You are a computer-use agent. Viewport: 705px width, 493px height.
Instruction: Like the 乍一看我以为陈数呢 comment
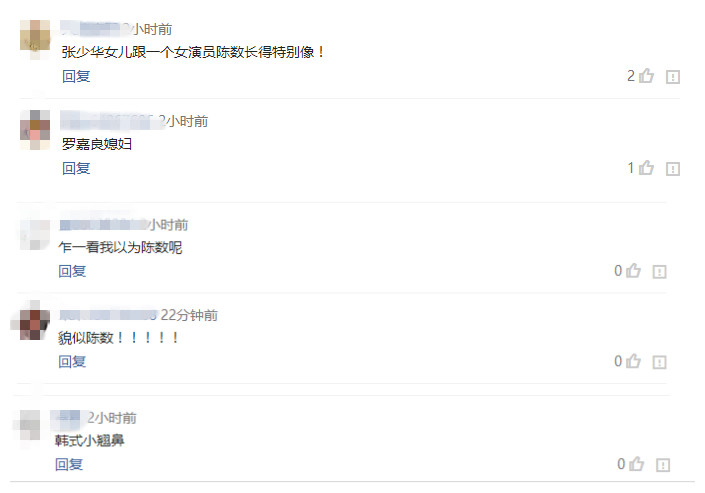pyautogui.click(x=633, y=270)
